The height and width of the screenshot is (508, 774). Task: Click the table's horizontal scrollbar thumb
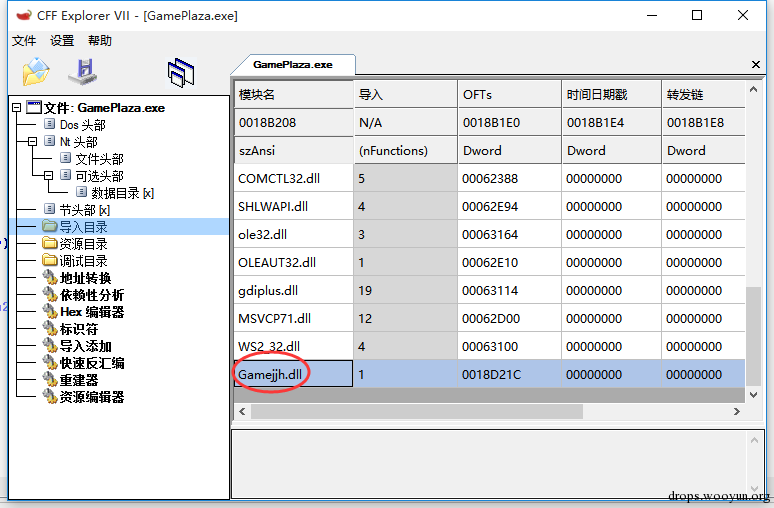point(417,411)
